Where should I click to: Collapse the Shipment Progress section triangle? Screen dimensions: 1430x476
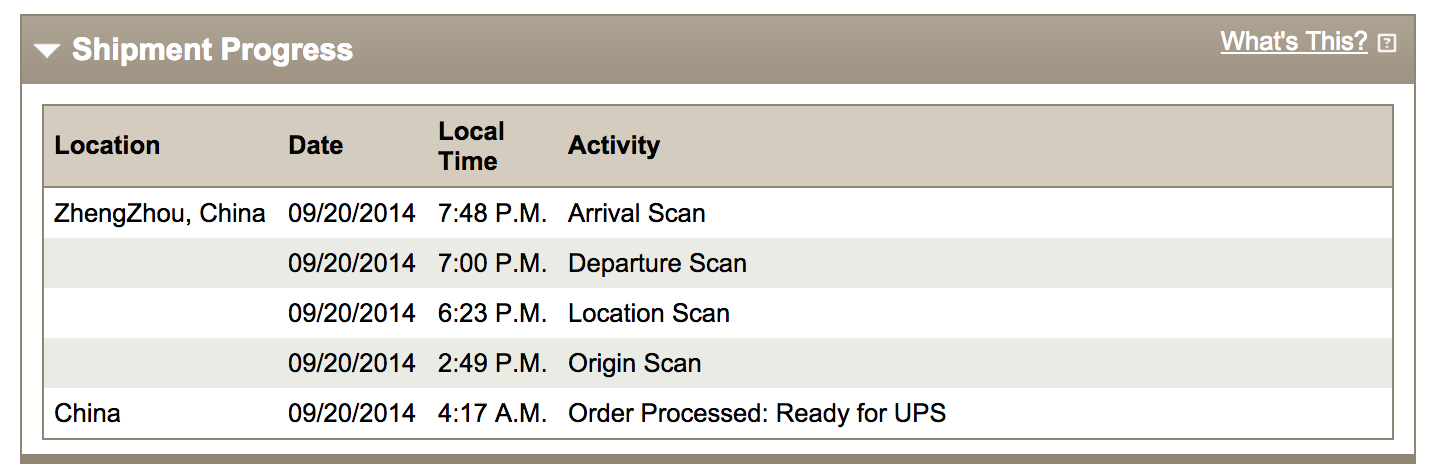coord(47,51)
